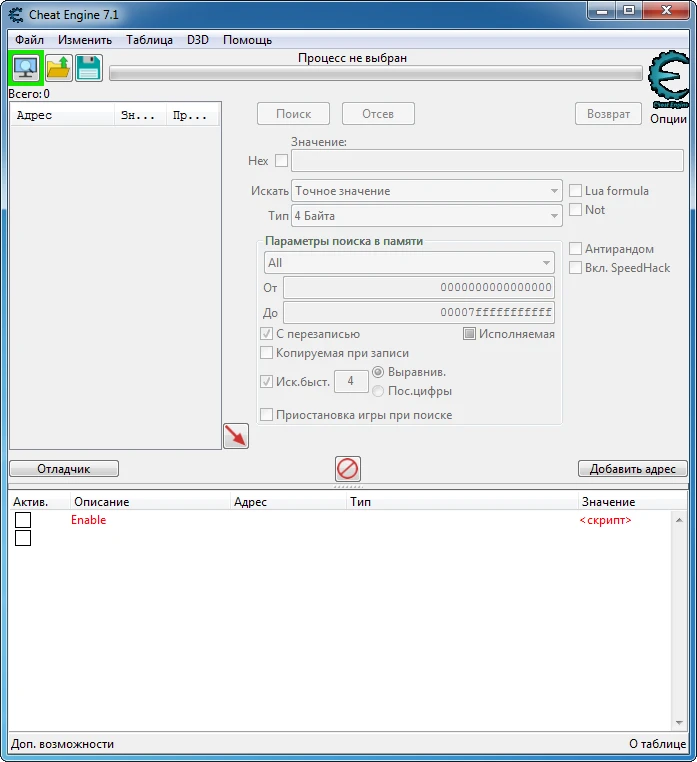Select the Пос.цифры radio button

(378, 391)
